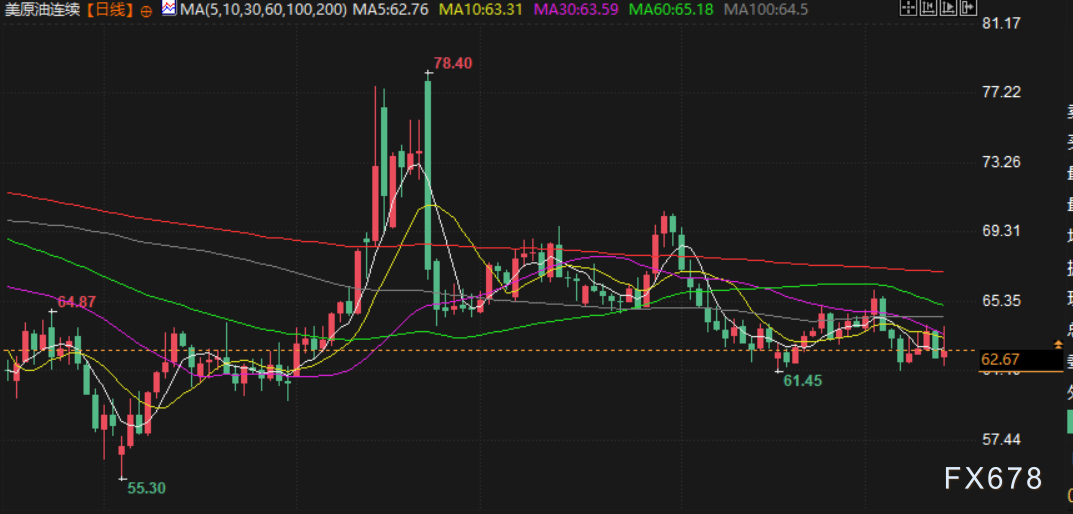1073x514 pixels.
Task: Open the MA indicator chart icon
Action: click(x=169, y=9)
